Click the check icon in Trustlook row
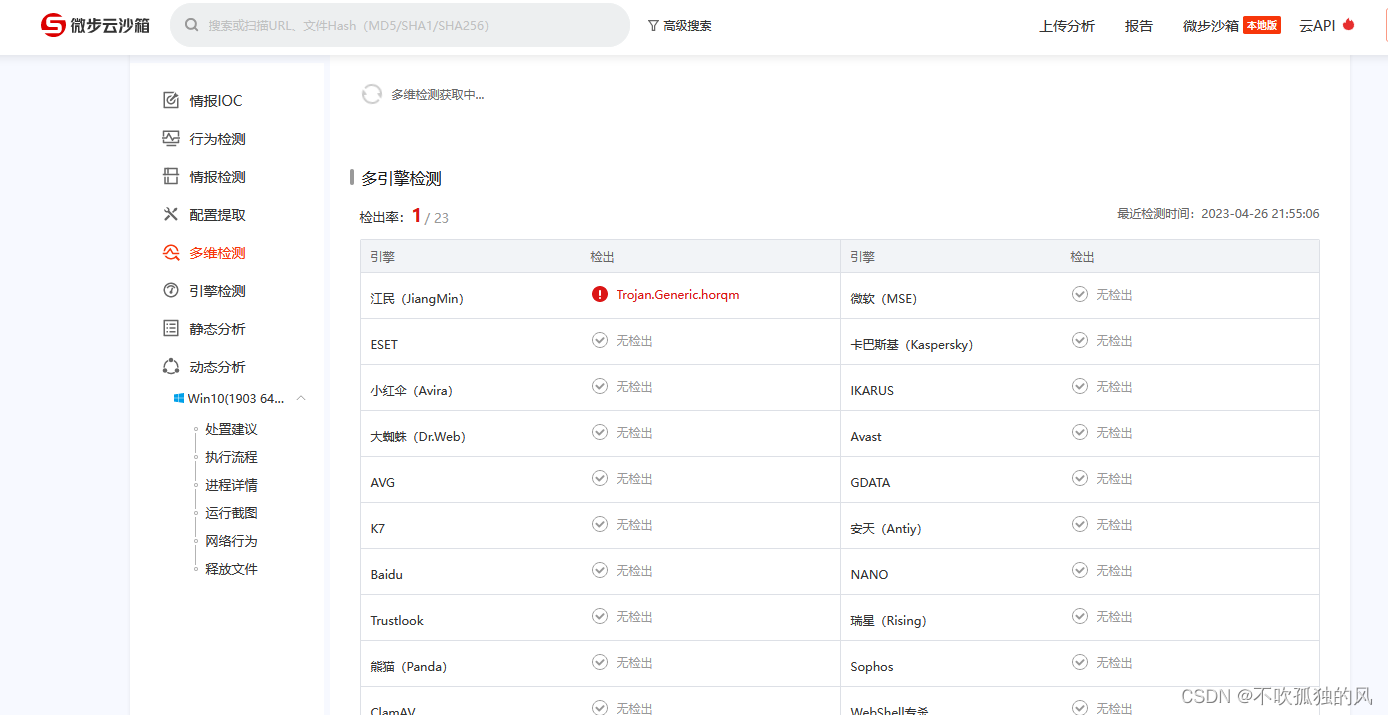 600,616
